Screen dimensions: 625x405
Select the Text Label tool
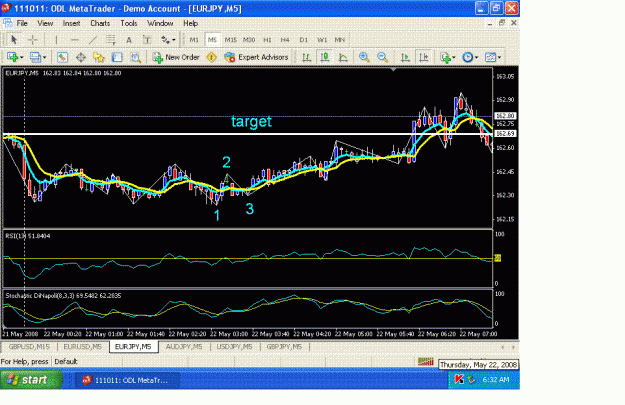(147, 40)
